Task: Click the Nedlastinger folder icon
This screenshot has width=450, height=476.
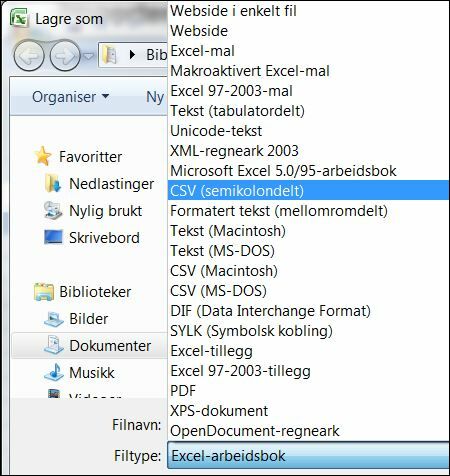Action: tap(53, 183)
